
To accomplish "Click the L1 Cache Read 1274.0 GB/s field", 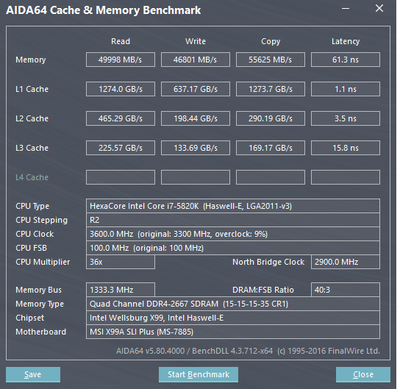I will point(120,89).
